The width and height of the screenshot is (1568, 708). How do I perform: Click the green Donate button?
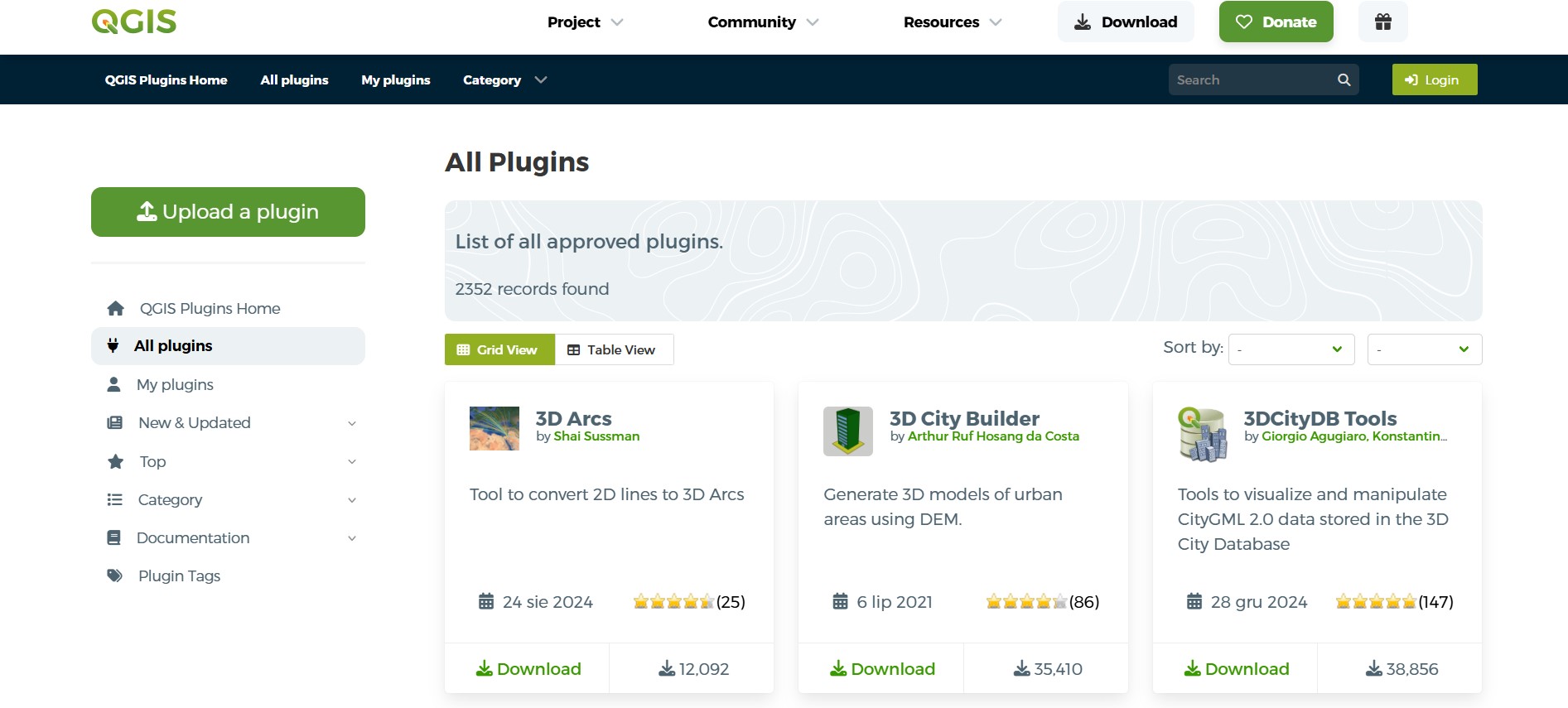tap(1276, 22)
